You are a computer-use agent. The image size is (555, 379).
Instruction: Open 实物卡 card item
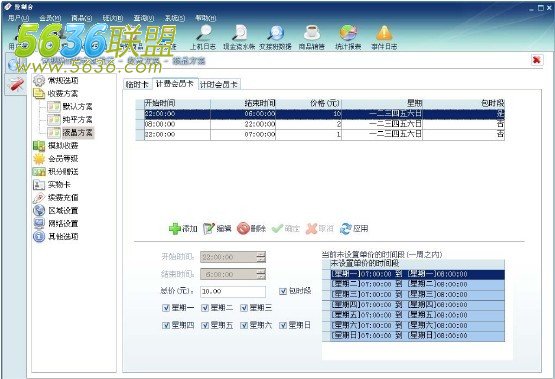coord(52,185)
